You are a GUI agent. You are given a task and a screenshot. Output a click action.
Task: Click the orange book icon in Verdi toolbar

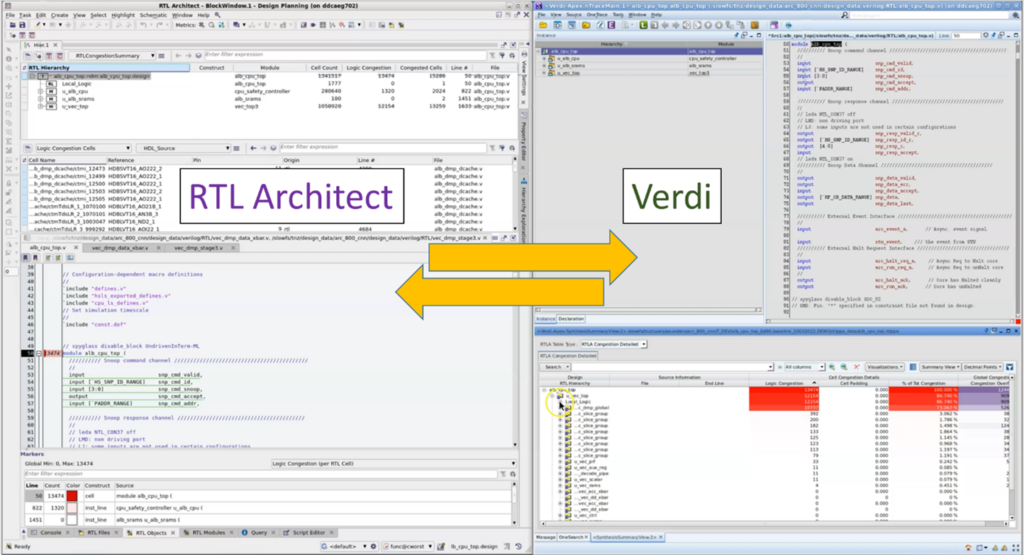pos(755,25)
